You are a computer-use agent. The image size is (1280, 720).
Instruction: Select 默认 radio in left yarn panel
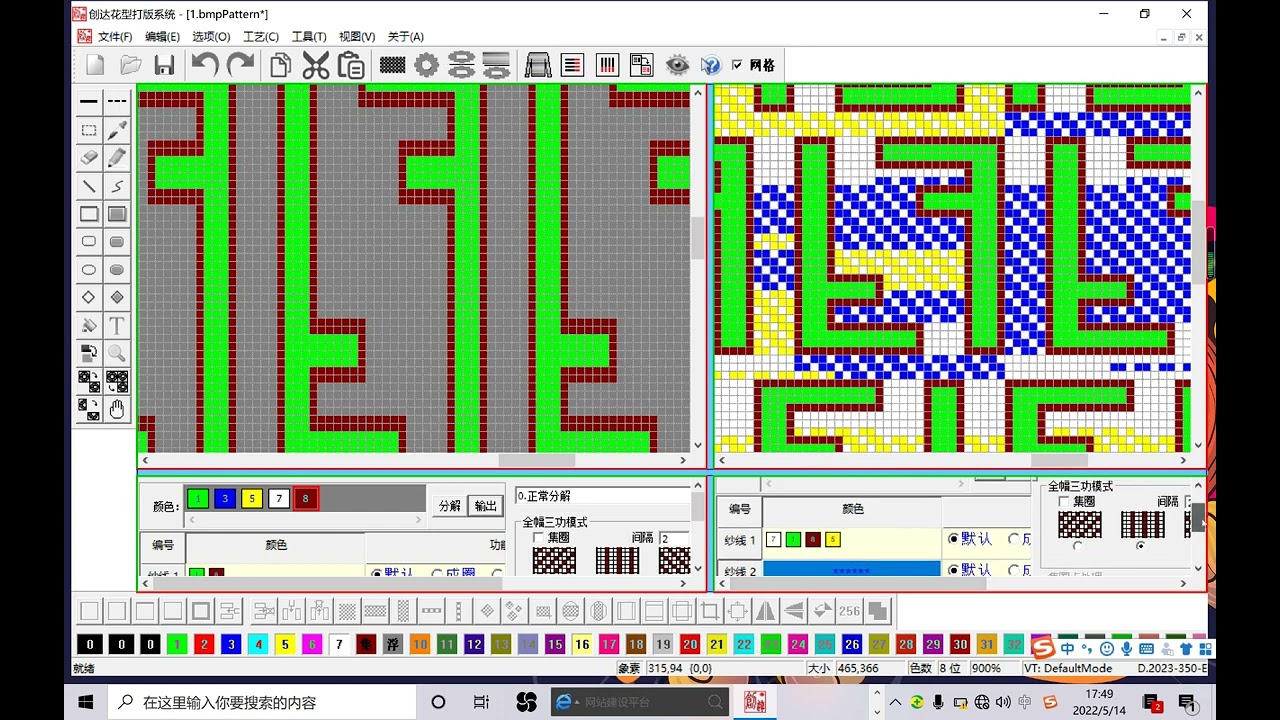tap(377, 574)
